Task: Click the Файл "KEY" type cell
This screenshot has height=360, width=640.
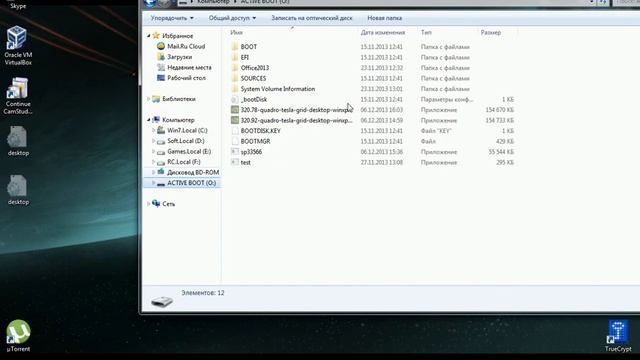Action: 436,131
